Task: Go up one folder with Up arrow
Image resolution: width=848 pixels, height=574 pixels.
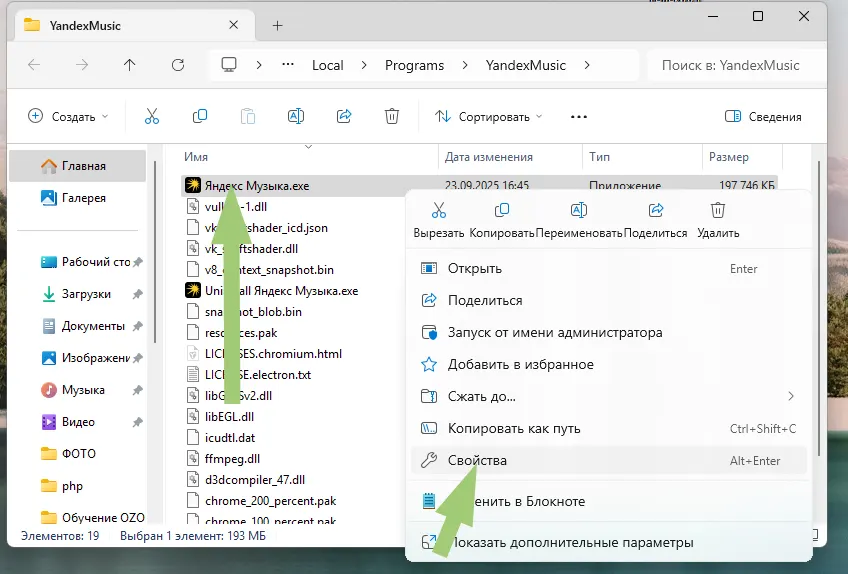Action: pos(129,65)
